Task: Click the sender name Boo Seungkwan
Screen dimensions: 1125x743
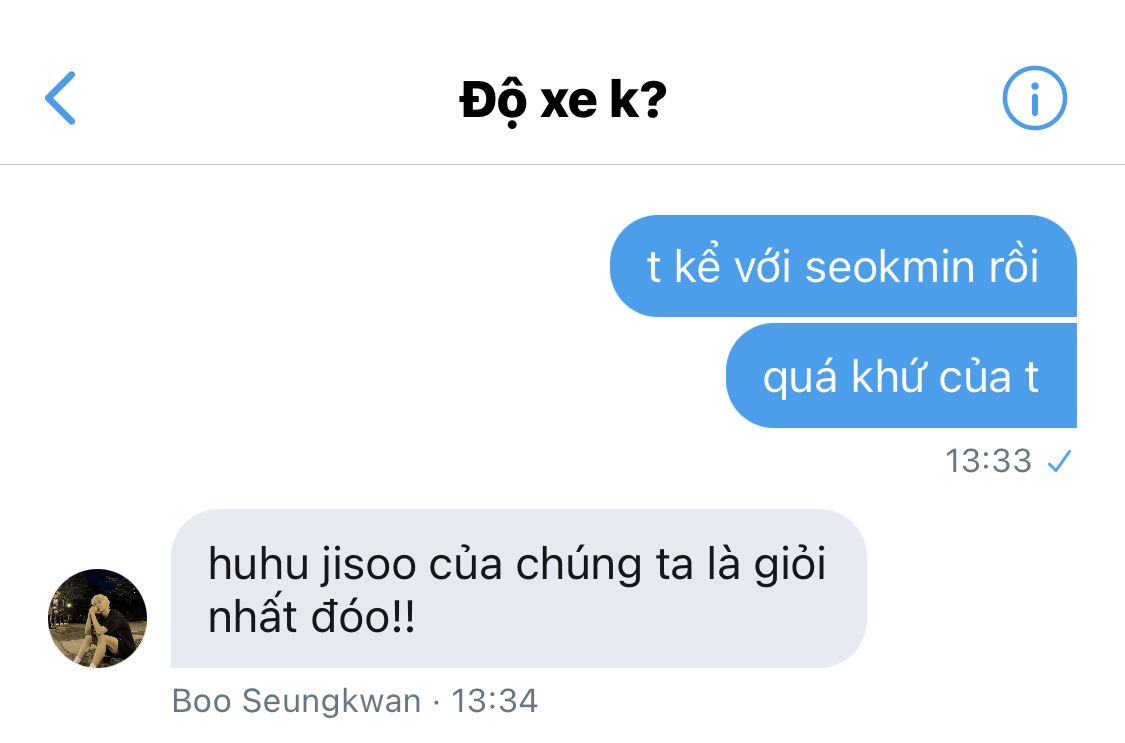Action: pos(296,701)
